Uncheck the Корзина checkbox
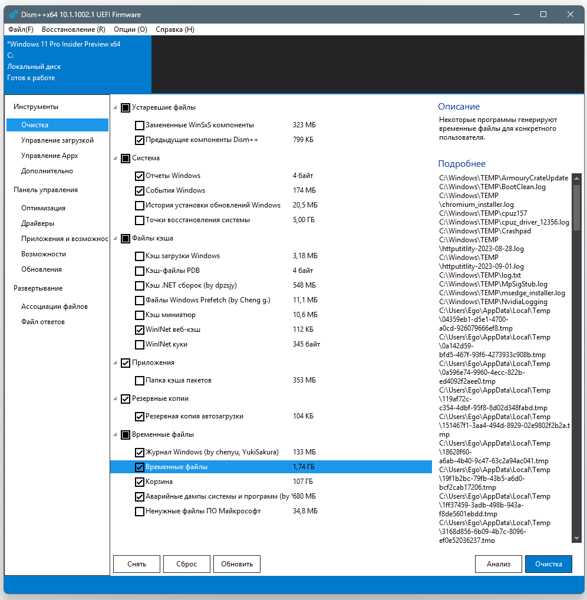Image resolution: width=587 pixels, height=600 pixels. coord(140,482)
